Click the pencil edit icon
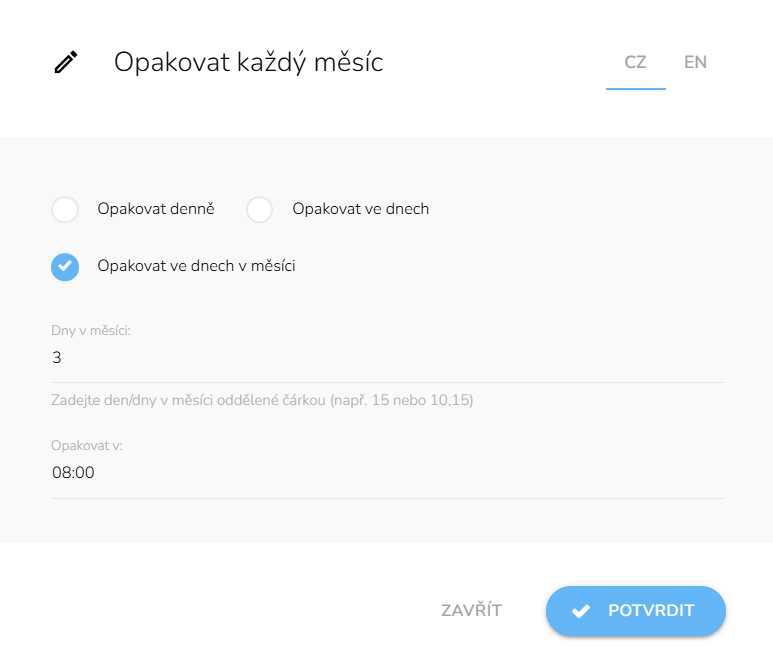Image resolution: width=773 pixels, height=670 pixels. tap(65, 63)
